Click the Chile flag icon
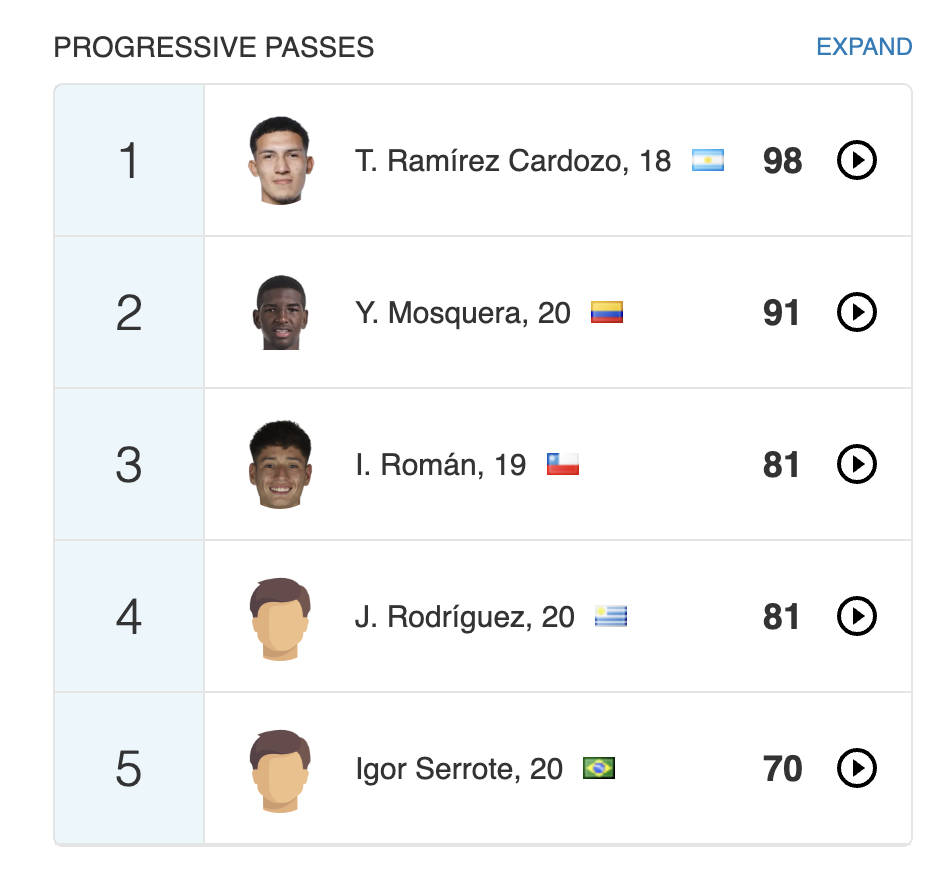Viewport: 947px width, 876px height. (x=563, y=465)
